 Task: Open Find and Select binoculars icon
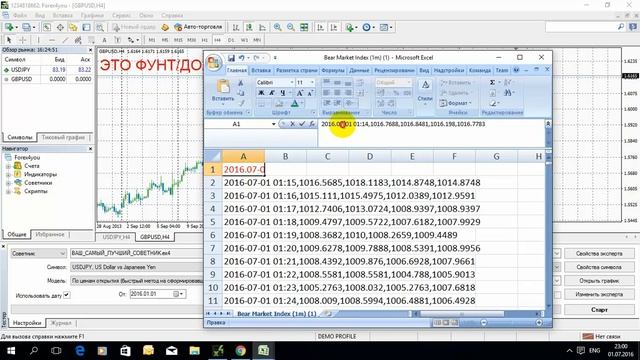[508, 93]
